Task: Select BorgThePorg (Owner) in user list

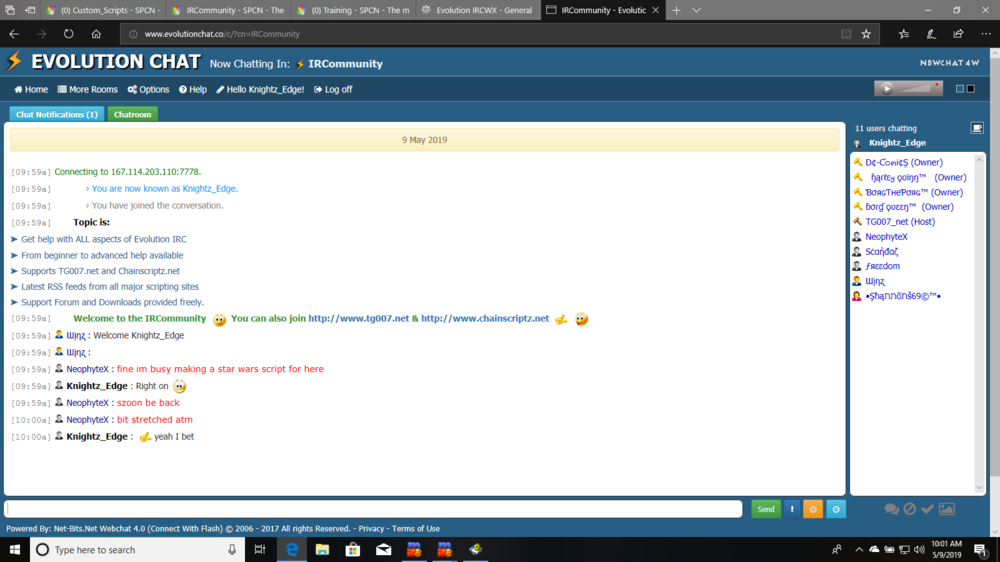Action: [914, 192]
